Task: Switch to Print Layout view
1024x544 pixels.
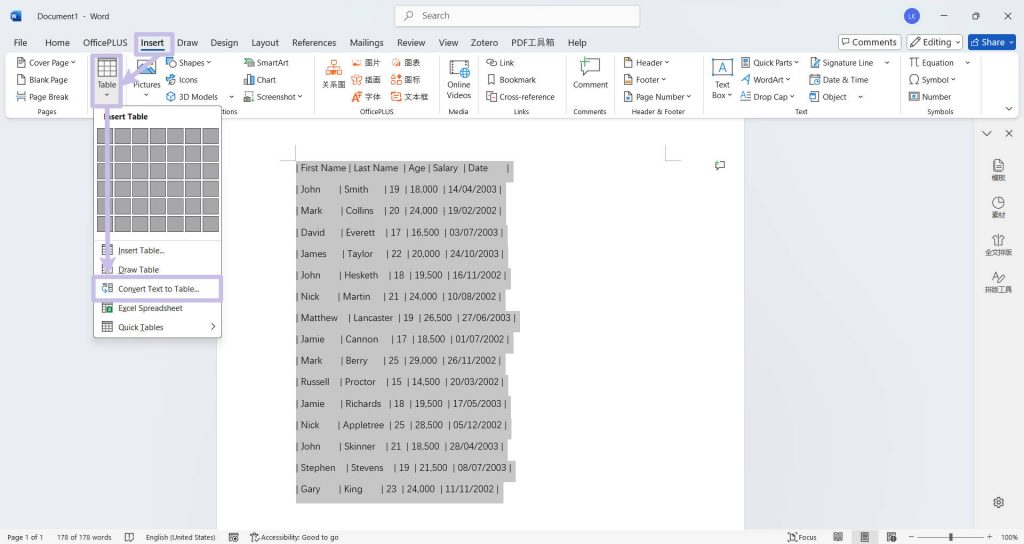Action: tap(864, 537)
